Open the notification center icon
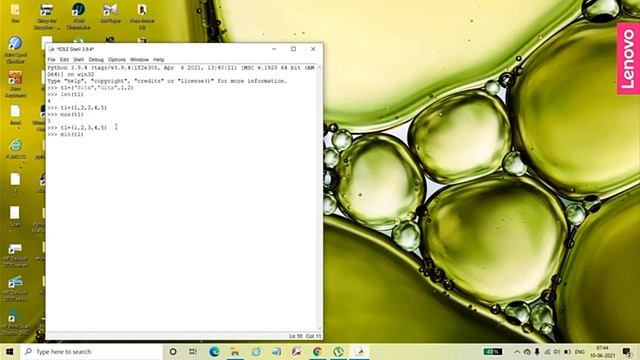 (627, 351)
